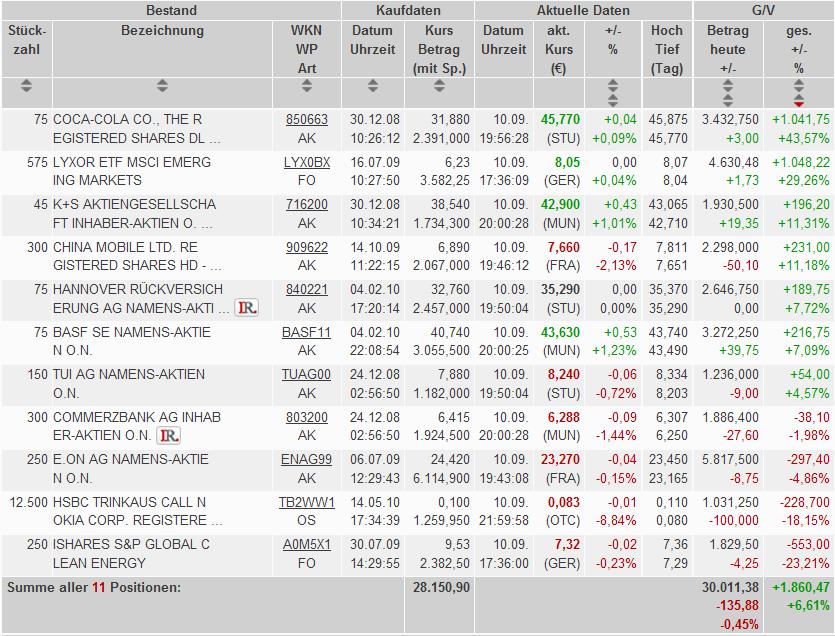
Task: Click BASF current price 43,630
Action: click(x=560, y=332)
